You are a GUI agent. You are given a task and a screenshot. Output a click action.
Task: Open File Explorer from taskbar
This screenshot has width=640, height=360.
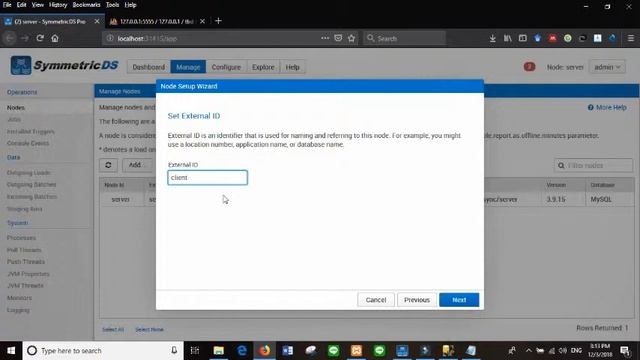219,351
